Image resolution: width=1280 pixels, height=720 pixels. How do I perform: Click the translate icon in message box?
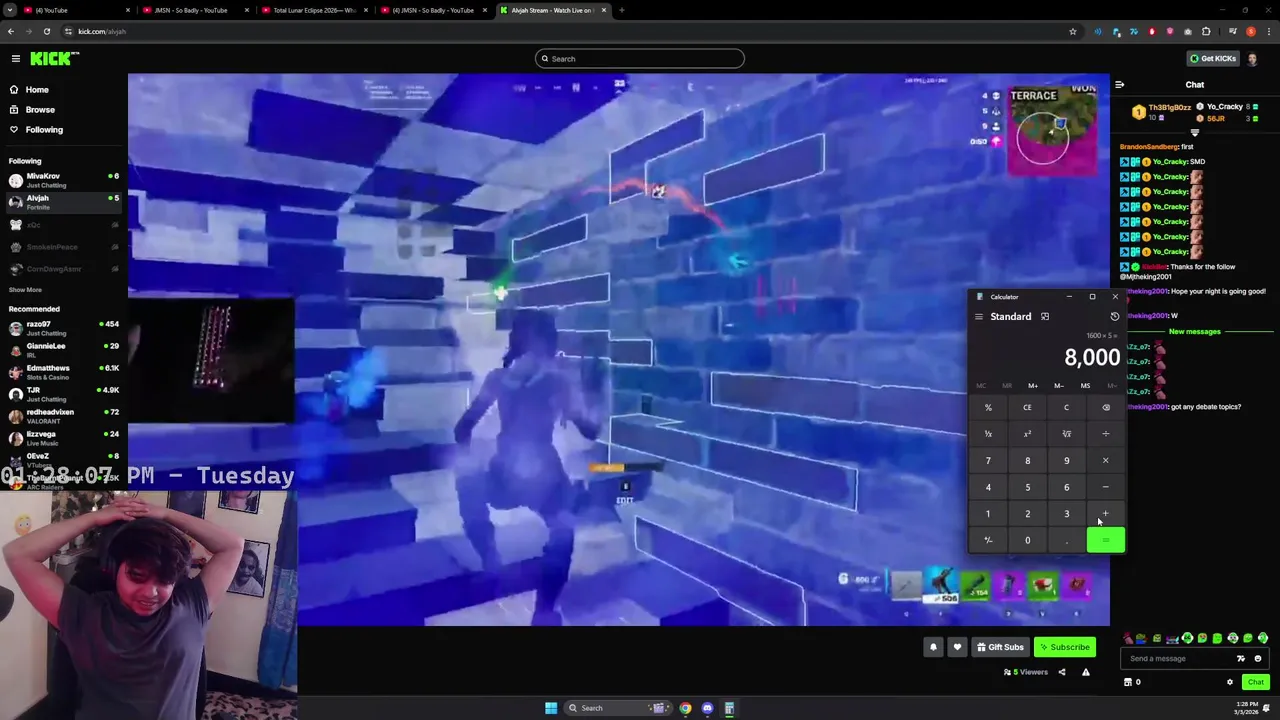click(1241, 658)
